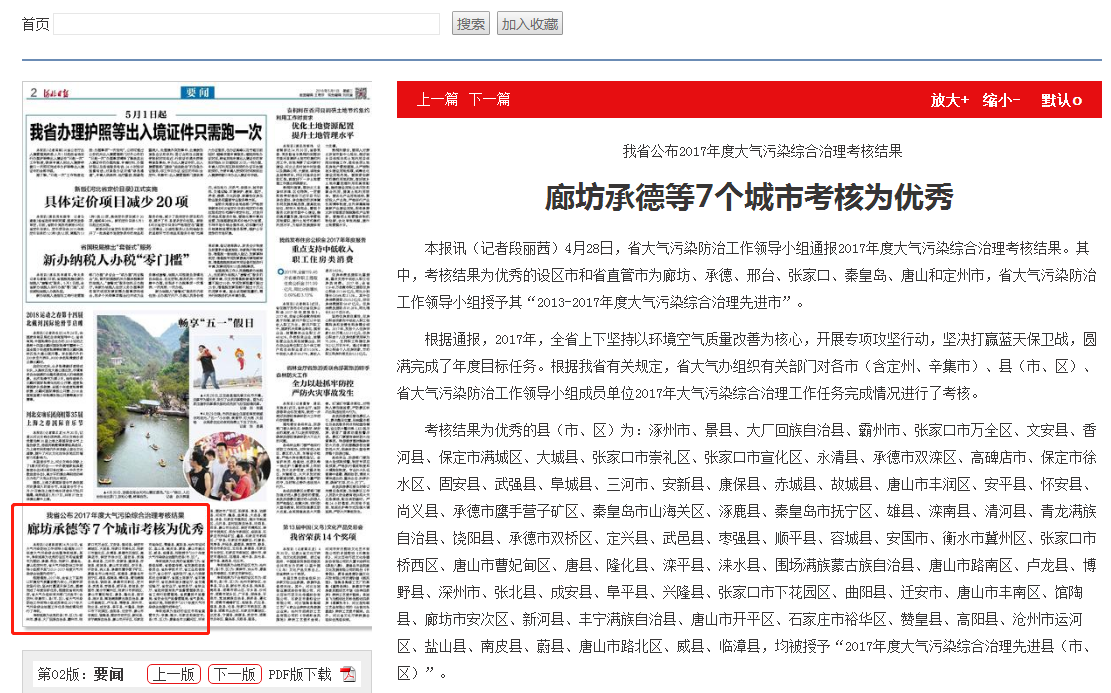
Task: Click the 加入收藏 bookmark button
Action: pos(529,24)
